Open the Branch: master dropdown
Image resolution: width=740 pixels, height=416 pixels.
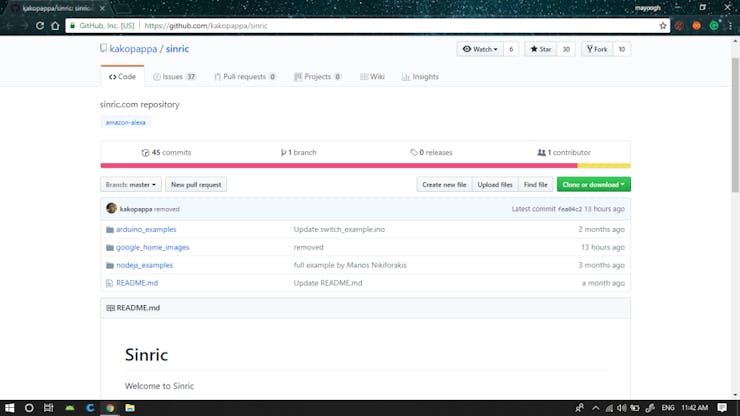pyautogui.click(x=131, y=185)
